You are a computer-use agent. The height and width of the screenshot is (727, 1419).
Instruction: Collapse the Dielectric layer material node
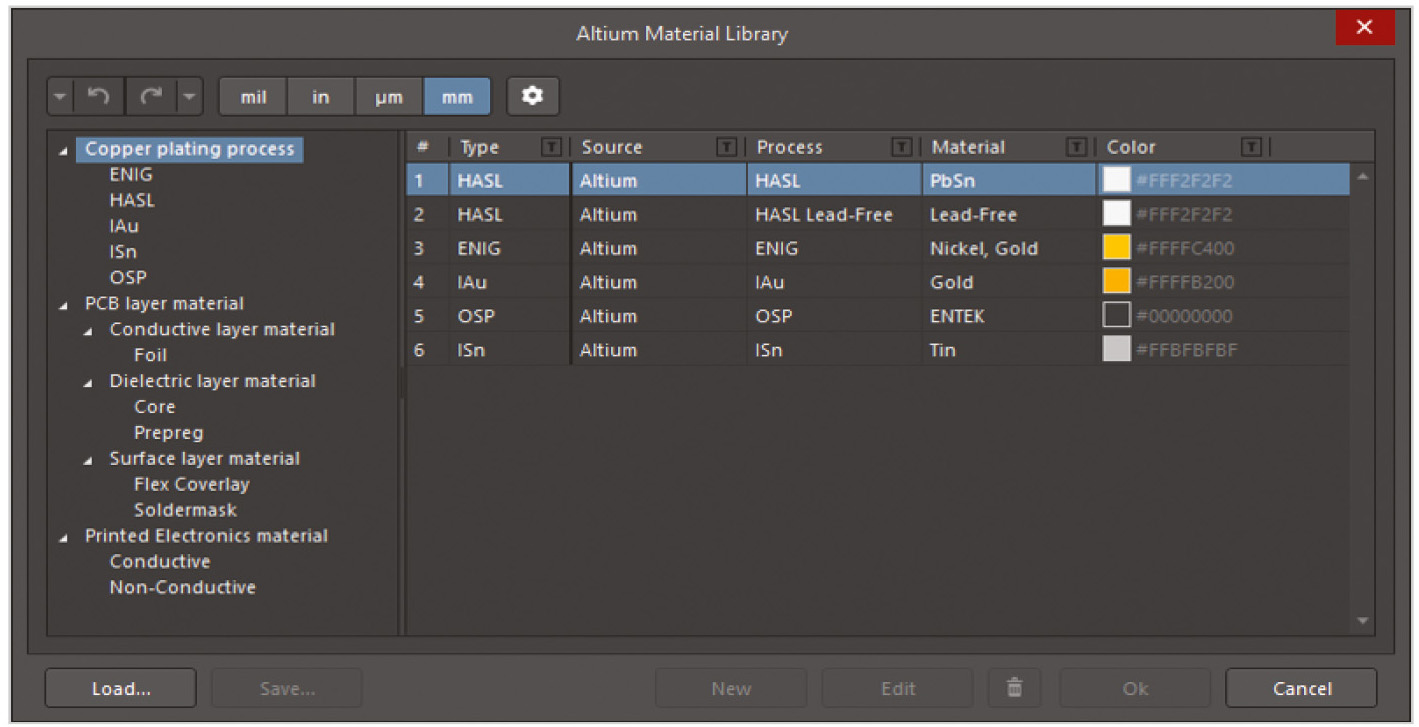pos(89,383)
